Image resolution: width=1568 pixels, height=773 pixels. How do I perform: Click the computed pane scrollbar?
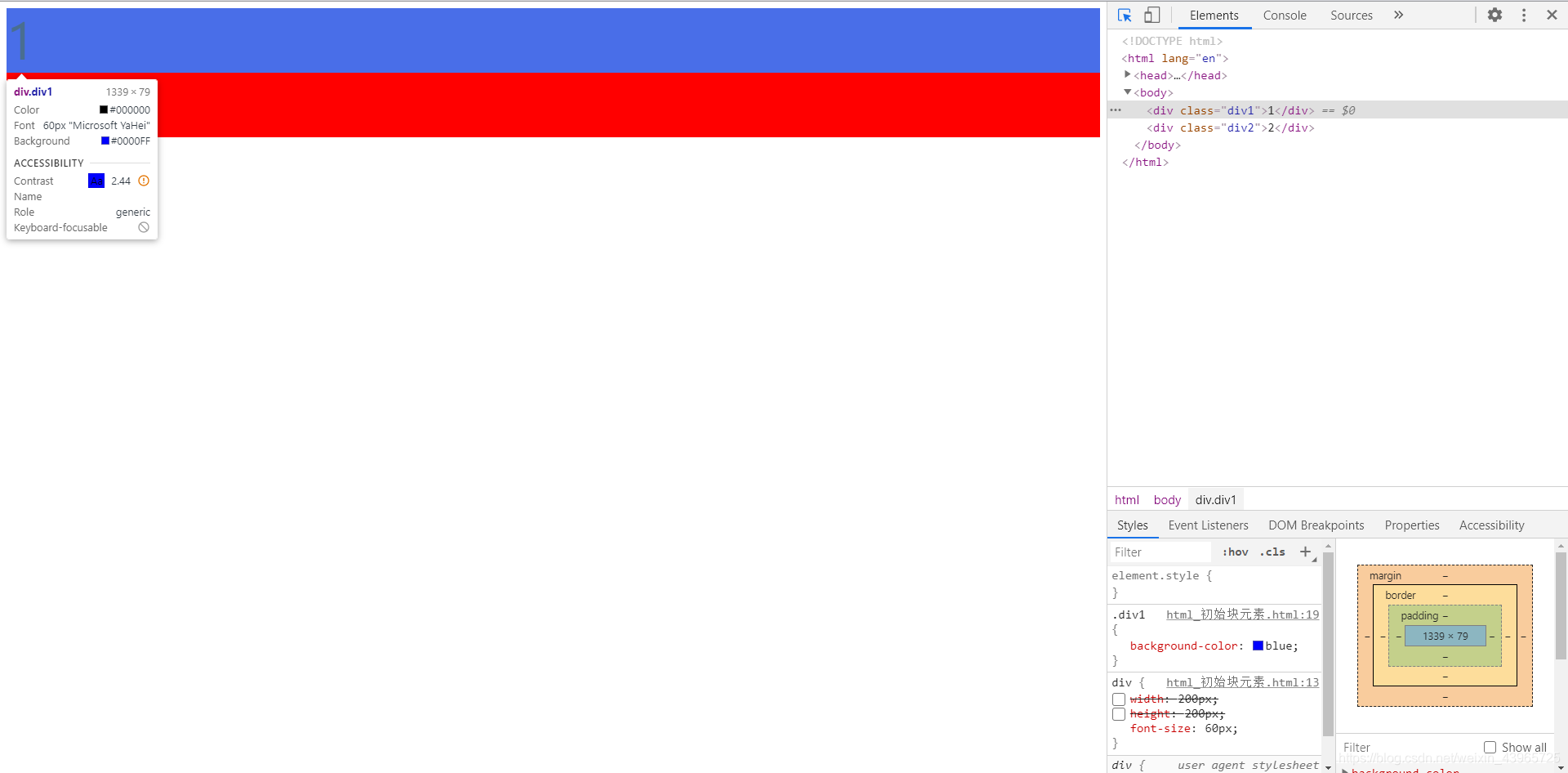1561,605
